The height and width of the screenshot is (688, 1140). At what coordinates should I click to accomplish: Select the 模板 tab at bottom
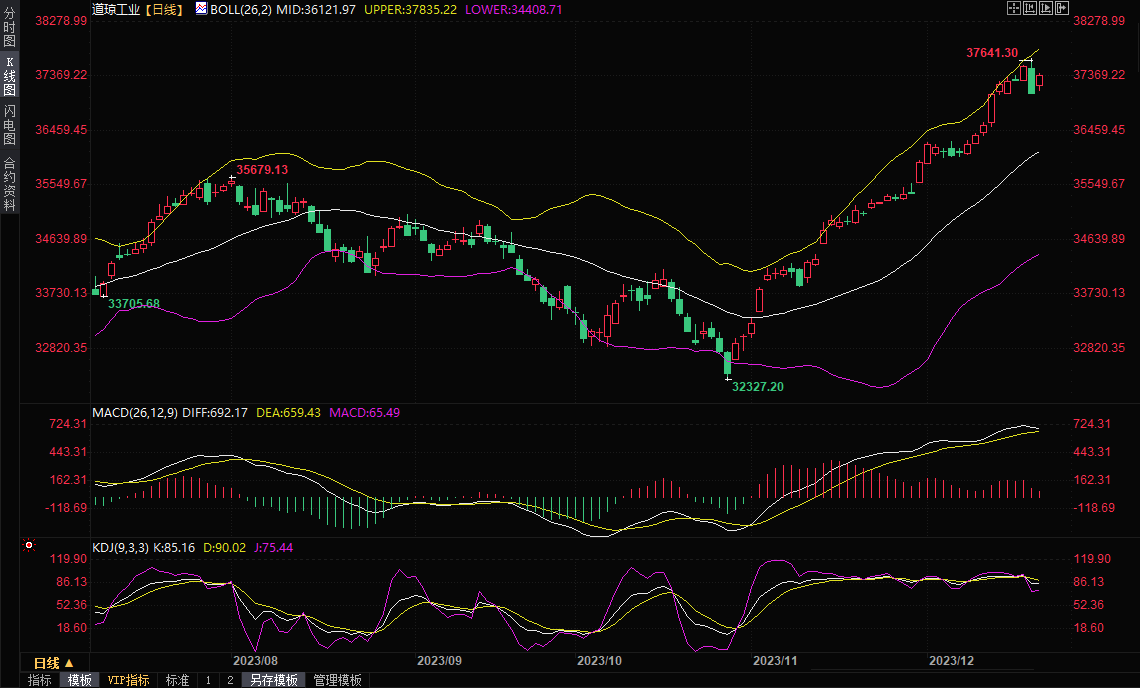[x=80, y=680]
